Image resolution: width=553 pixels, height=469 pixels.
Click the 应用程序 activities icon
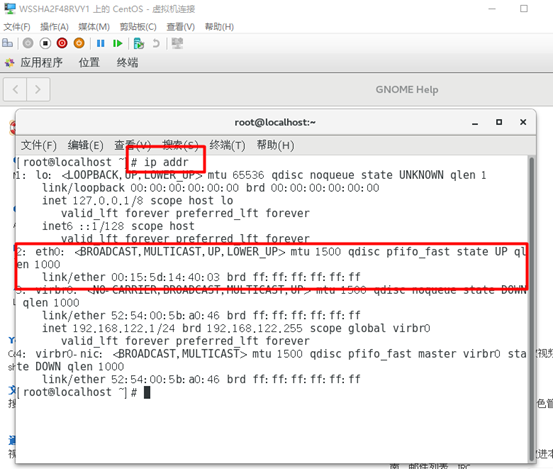coord(10,63)
